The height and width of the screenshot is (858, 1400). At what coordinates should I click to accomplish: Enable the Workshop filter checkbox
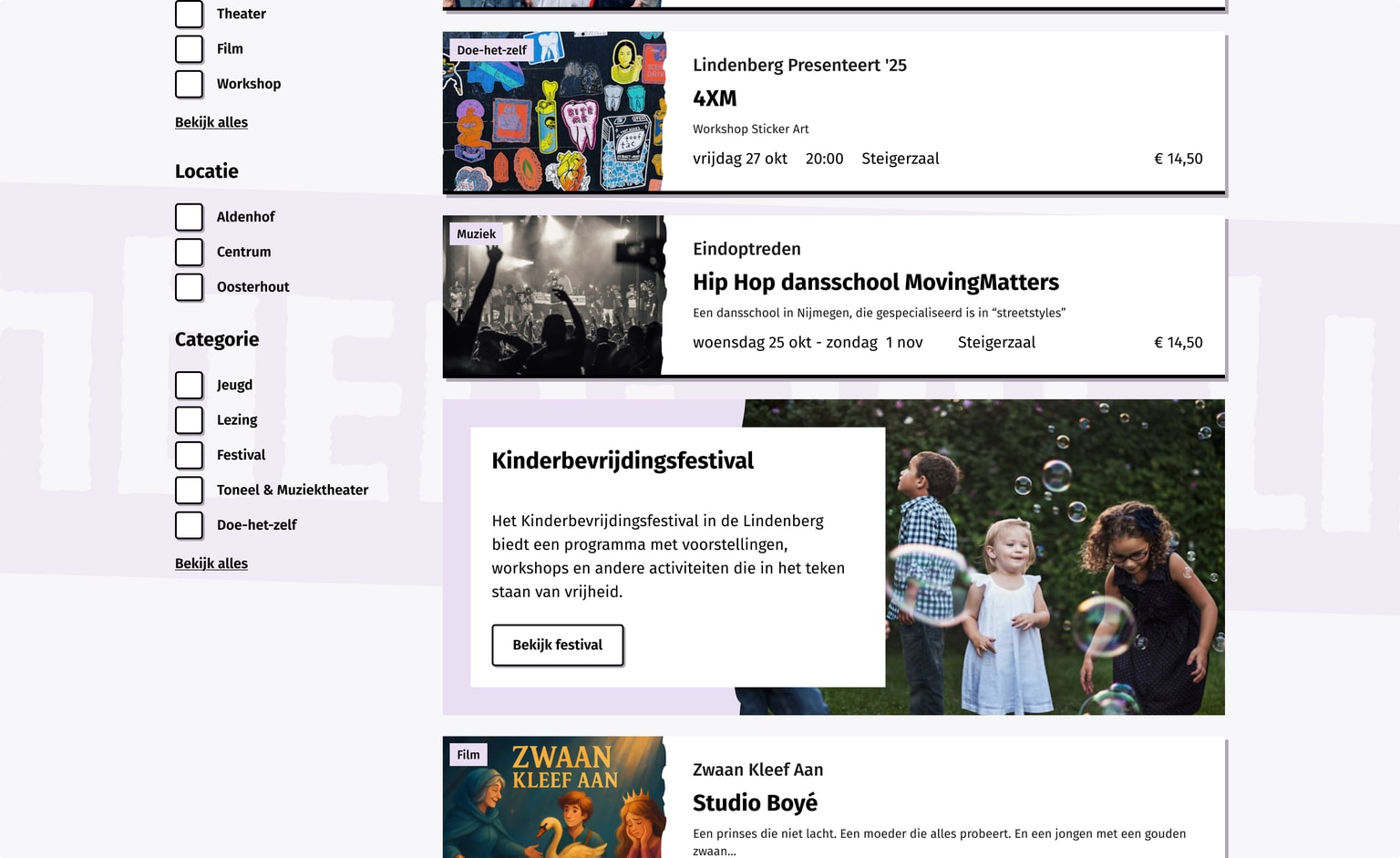[x=189, y=84]
